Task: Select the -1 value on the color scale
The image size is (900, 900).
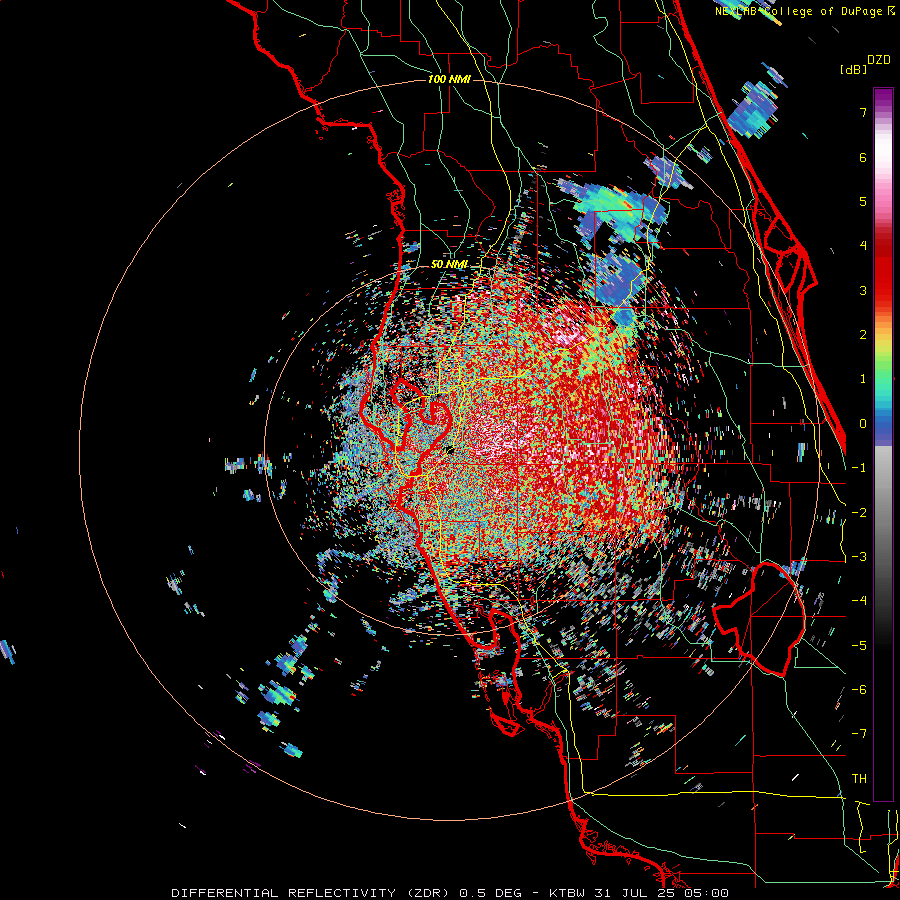Action: coord(859,468)
